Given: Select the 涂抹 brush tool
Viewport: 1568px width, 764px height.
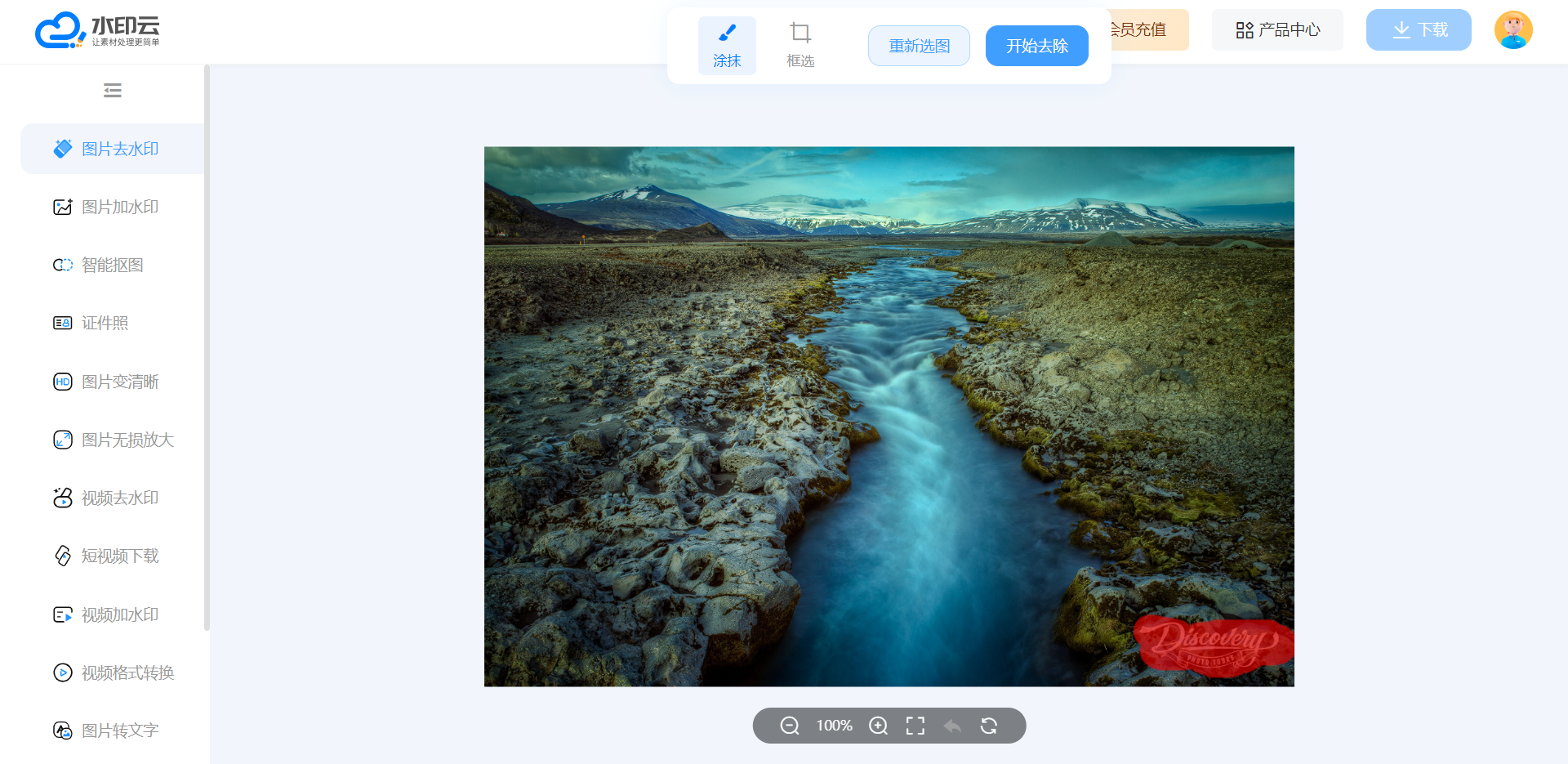Looking at the screenshot, I should click(x=727, y=46).
